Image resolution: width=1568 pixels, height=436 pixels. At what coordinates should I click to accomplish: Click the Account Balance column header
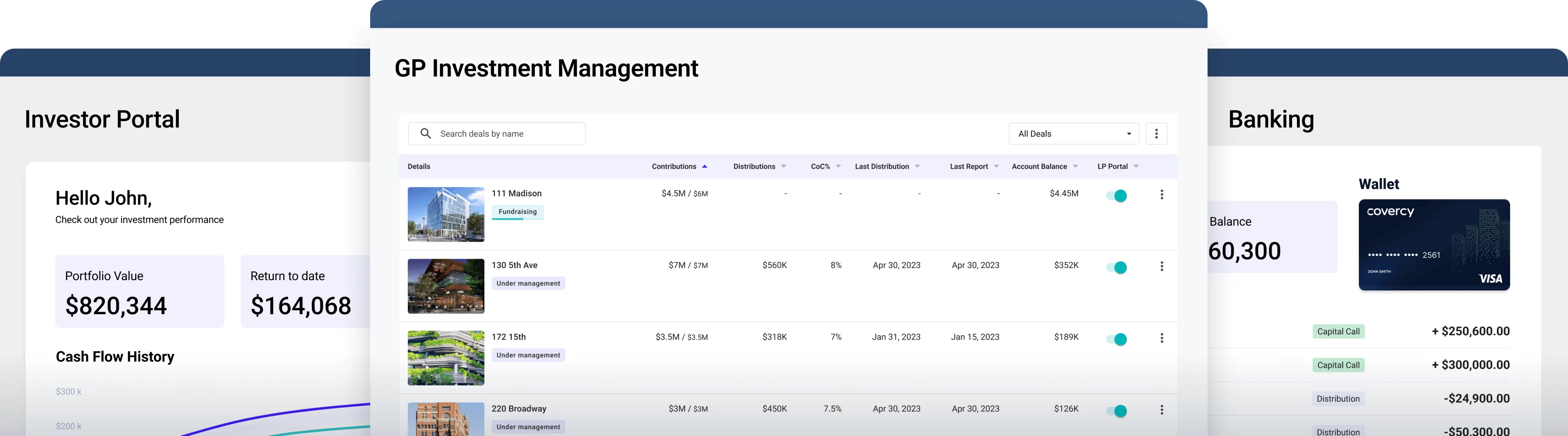point(1039,166)
